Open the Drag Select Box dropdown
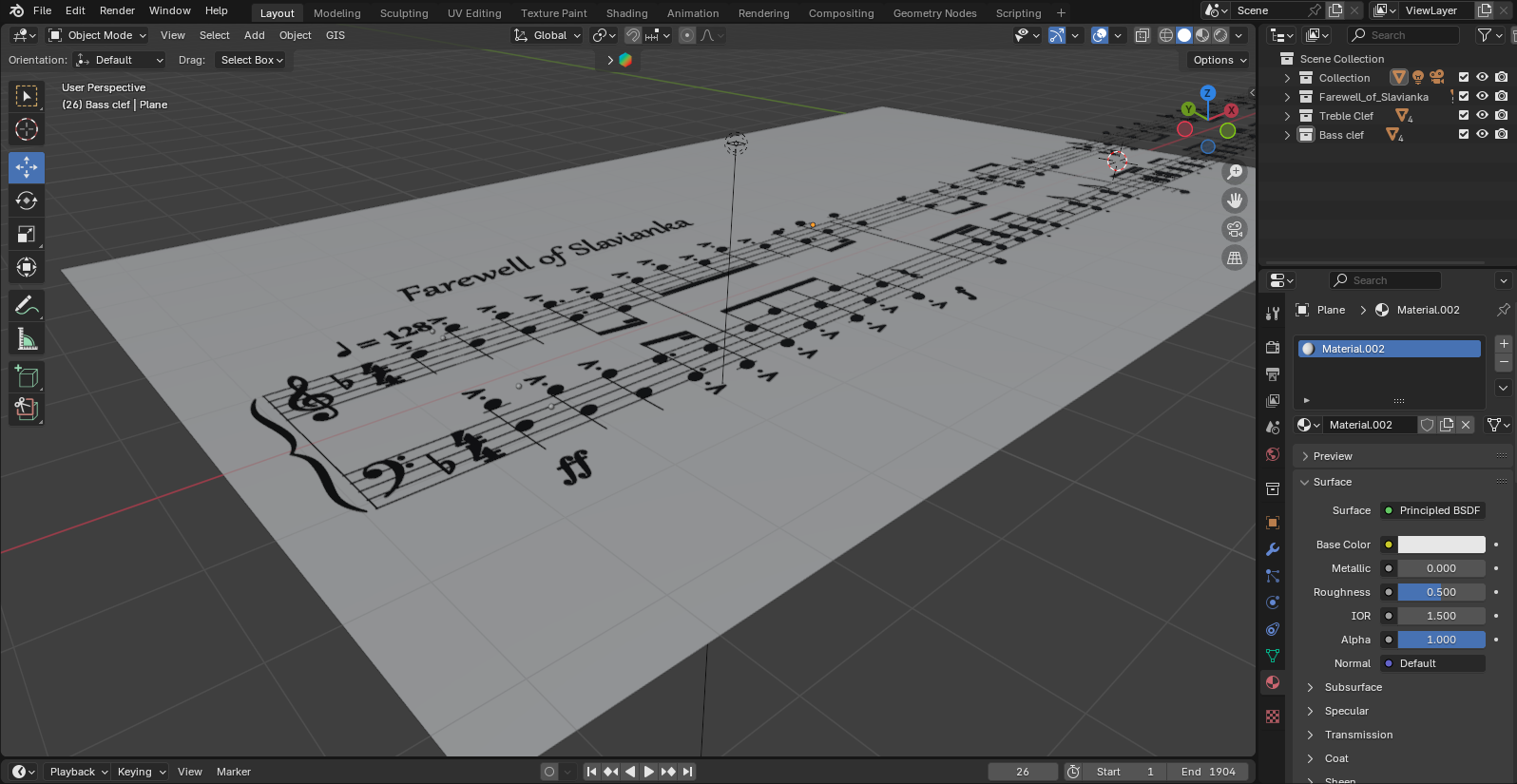Viewport: 1517px width, 784px height. coord(252,60)
